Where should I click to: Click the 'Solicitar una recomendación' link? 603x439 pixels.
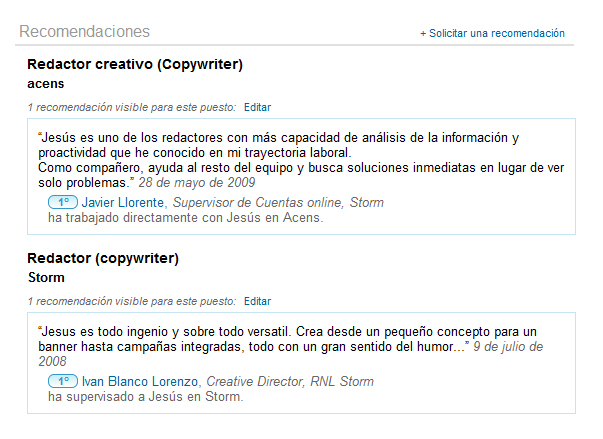[x=492, y=33]
